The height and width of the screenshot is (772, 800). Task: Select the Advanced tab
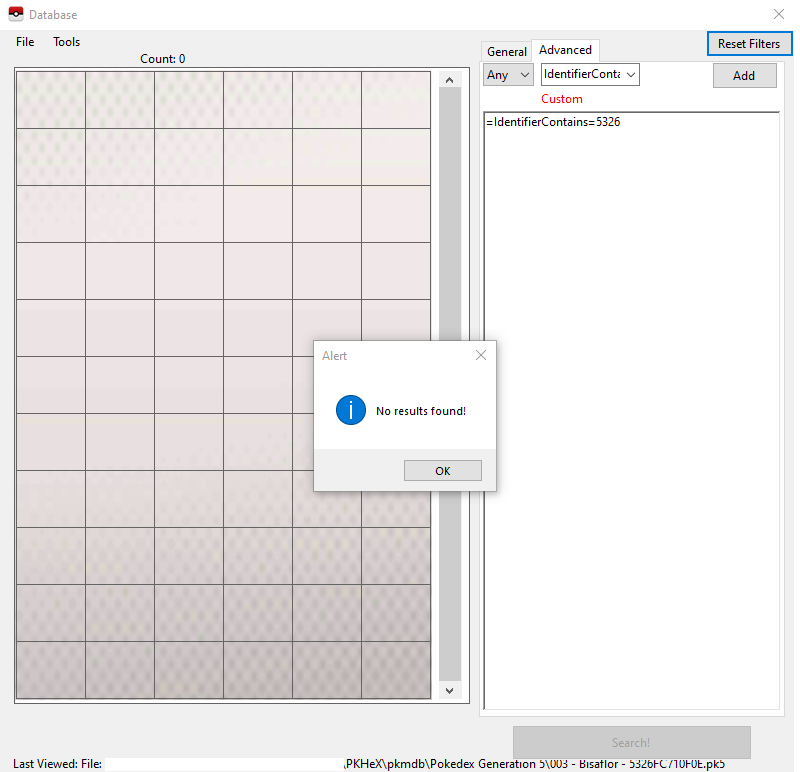pyautogui.click(x=565, y=49)
